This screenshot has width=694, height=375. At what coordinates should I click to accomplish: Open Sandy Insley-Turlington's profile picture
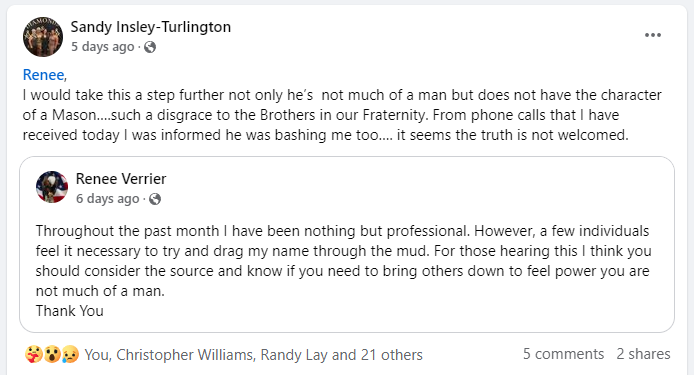click(43, 37)
